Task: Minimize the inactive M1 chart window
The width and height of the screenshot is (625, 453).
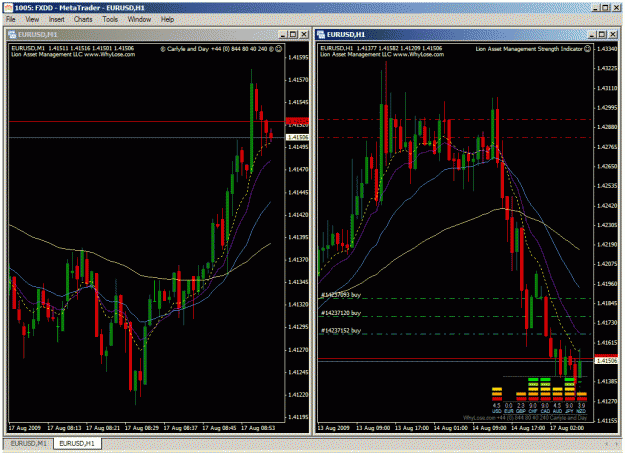Action: click(x=282, y=35)
